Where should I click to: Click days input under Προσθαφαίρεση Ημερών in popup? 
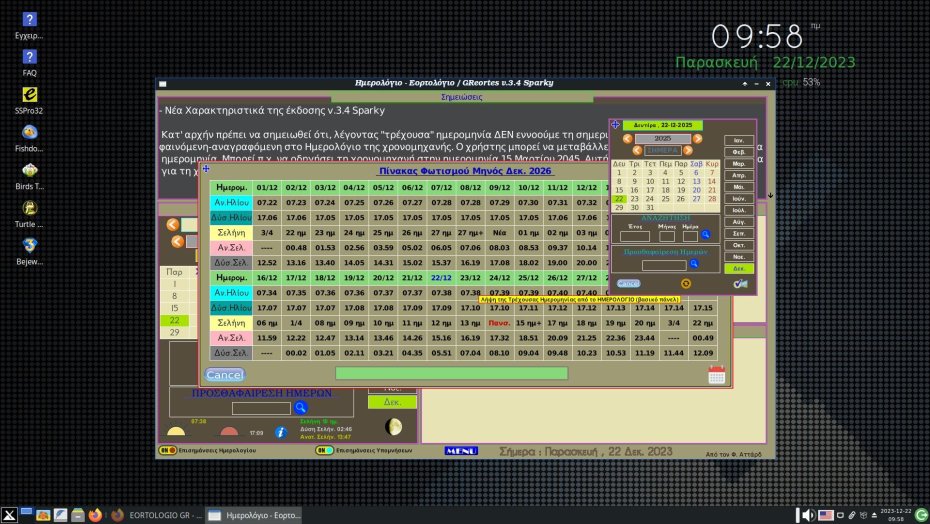(x=664, y=265)
